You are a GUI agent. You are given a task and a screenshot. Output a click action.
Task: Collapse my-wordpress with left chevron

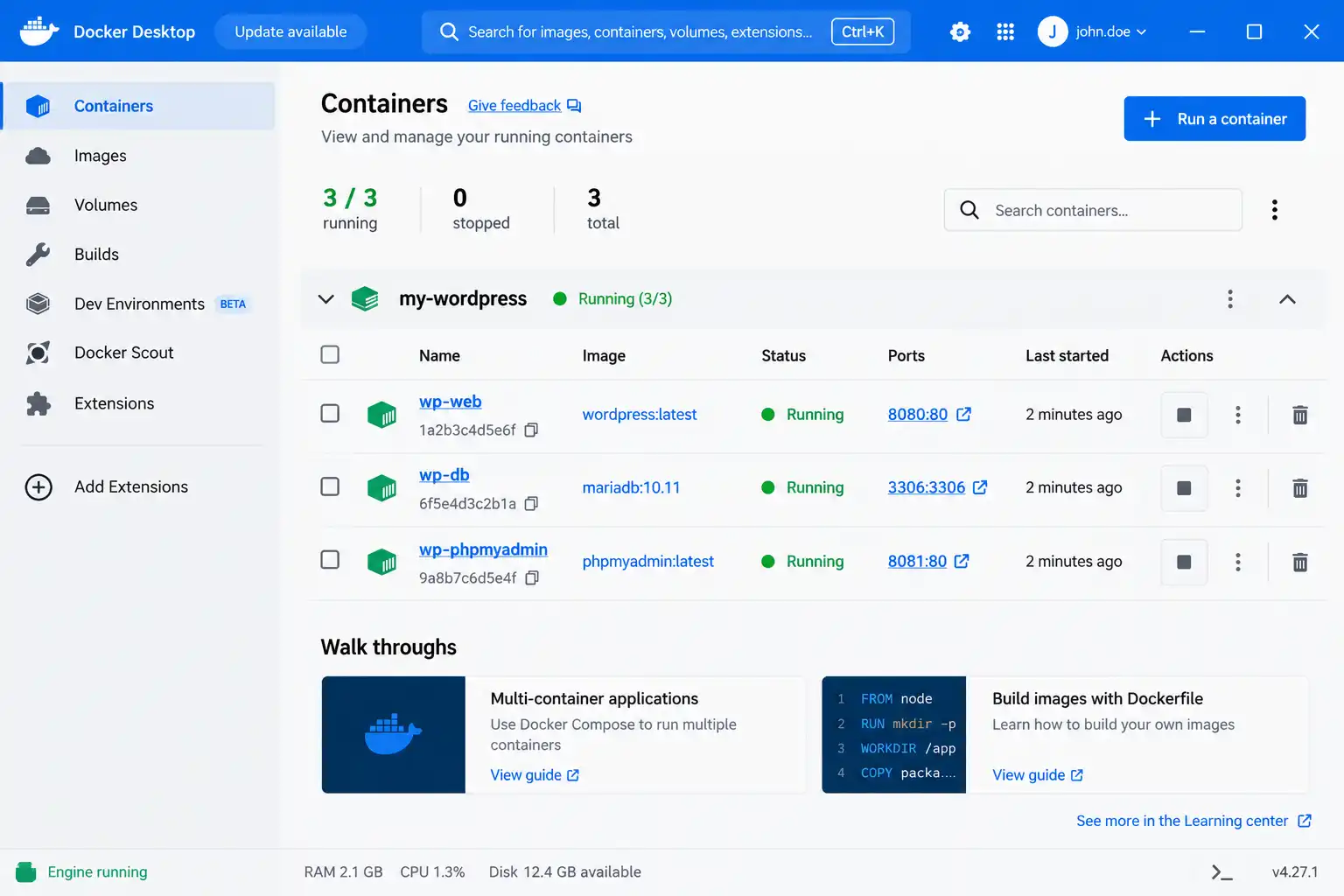click(325, 299)
